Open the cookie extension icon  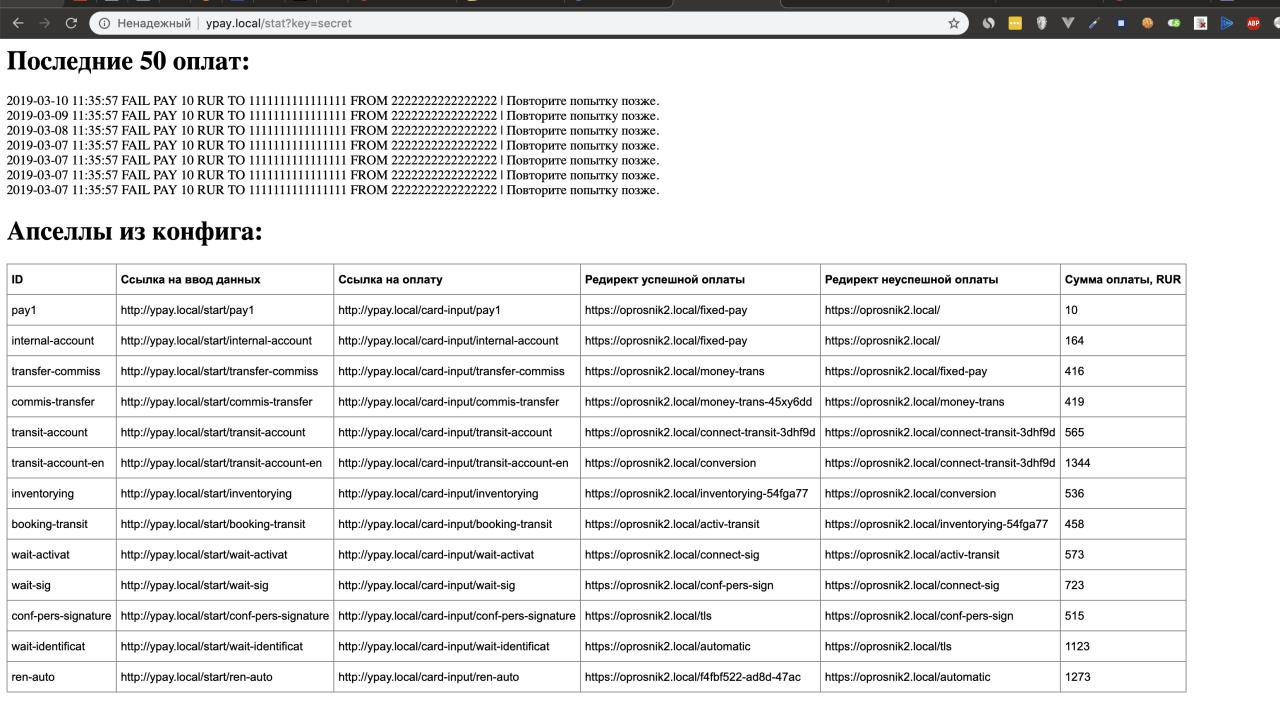pyautogui.click(x=1147, y=23)
